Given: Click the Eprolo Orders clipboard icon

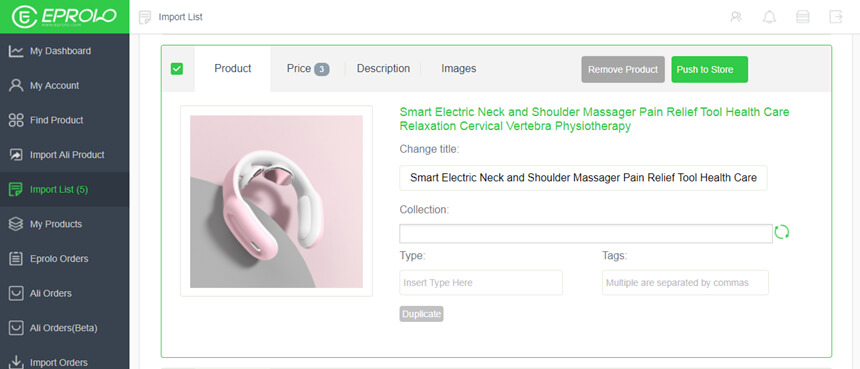Looking at the screenshot, I should click(16, 258).
